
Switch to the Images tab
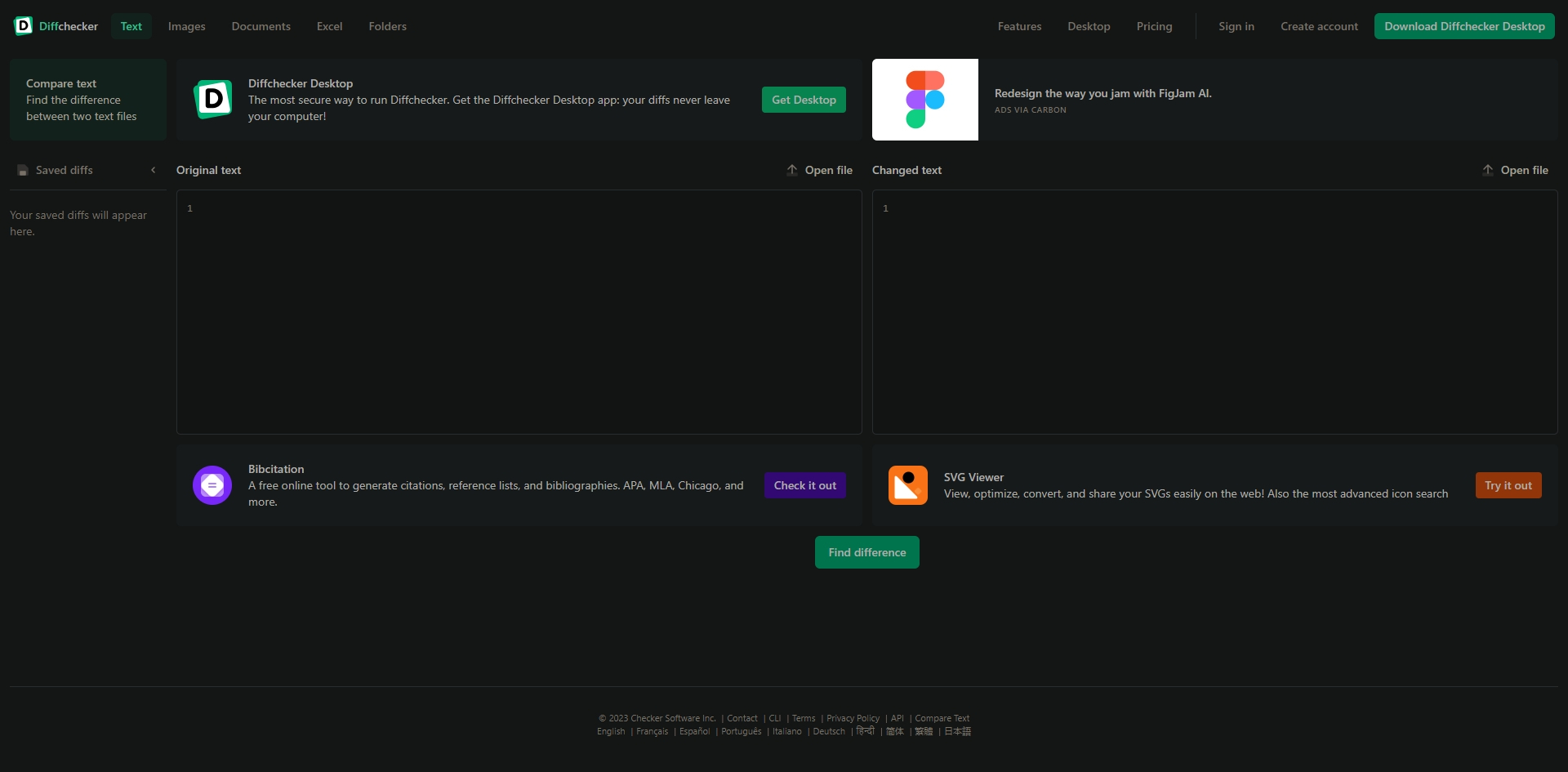coord(187,26)
